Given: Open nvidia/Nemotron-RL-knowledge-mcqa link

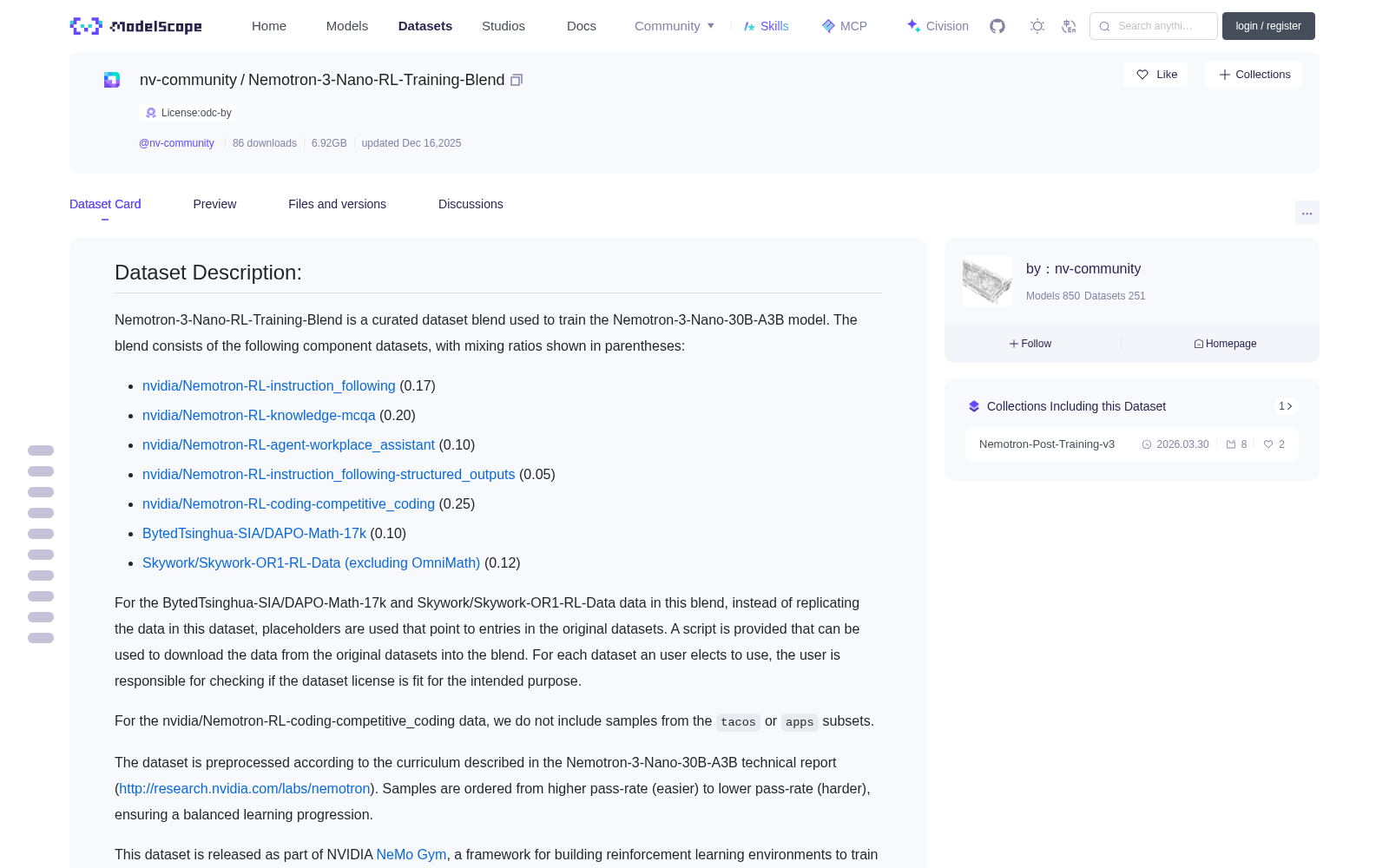Looking at the screenshot, I should click(259, 416).
